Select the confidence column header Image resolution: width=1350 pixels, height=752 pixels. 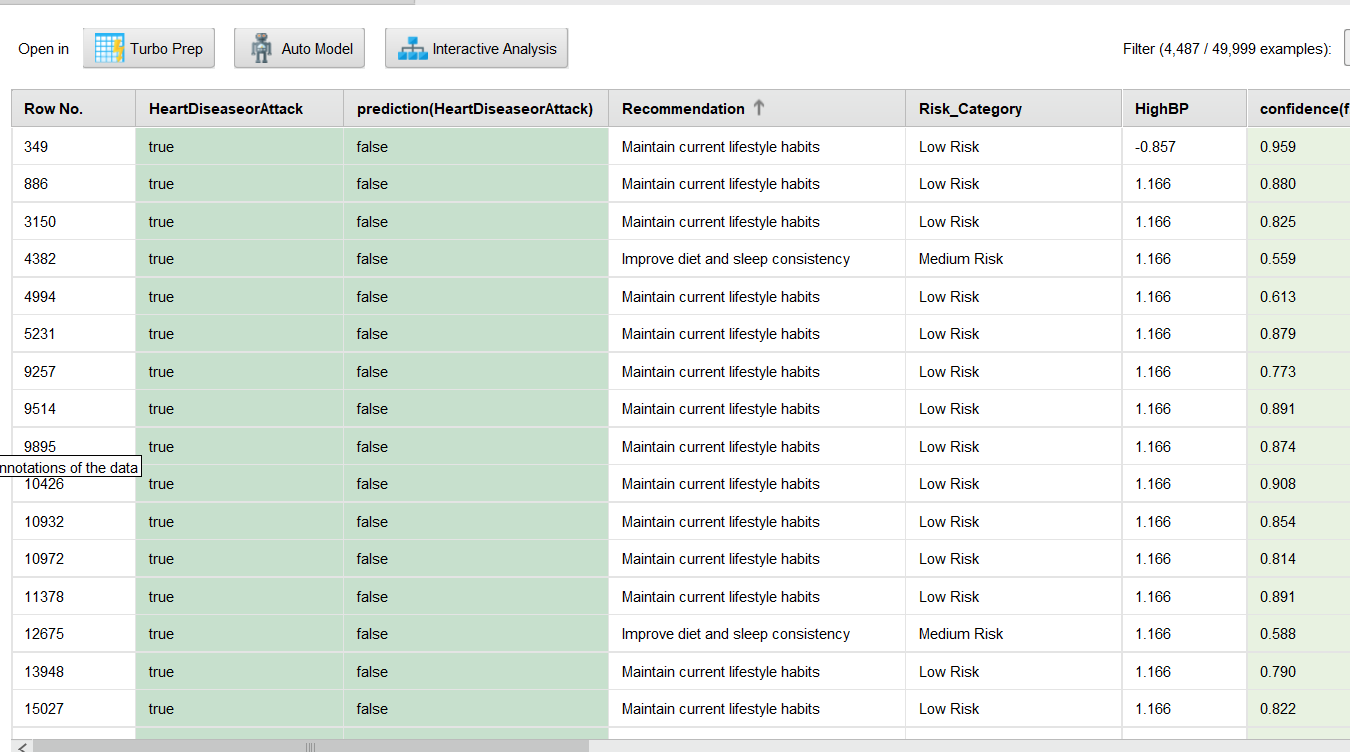tap(1298, 108)
